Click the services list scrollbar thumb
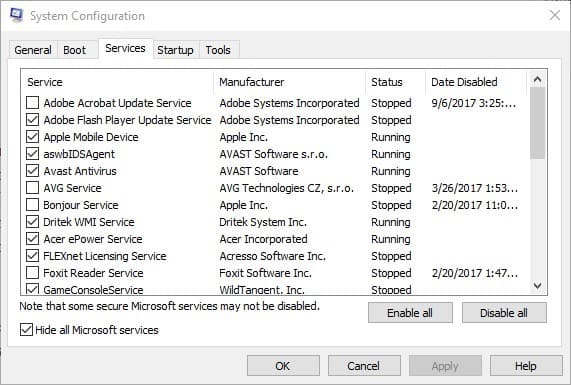The image size is (571, 385). 537,123
